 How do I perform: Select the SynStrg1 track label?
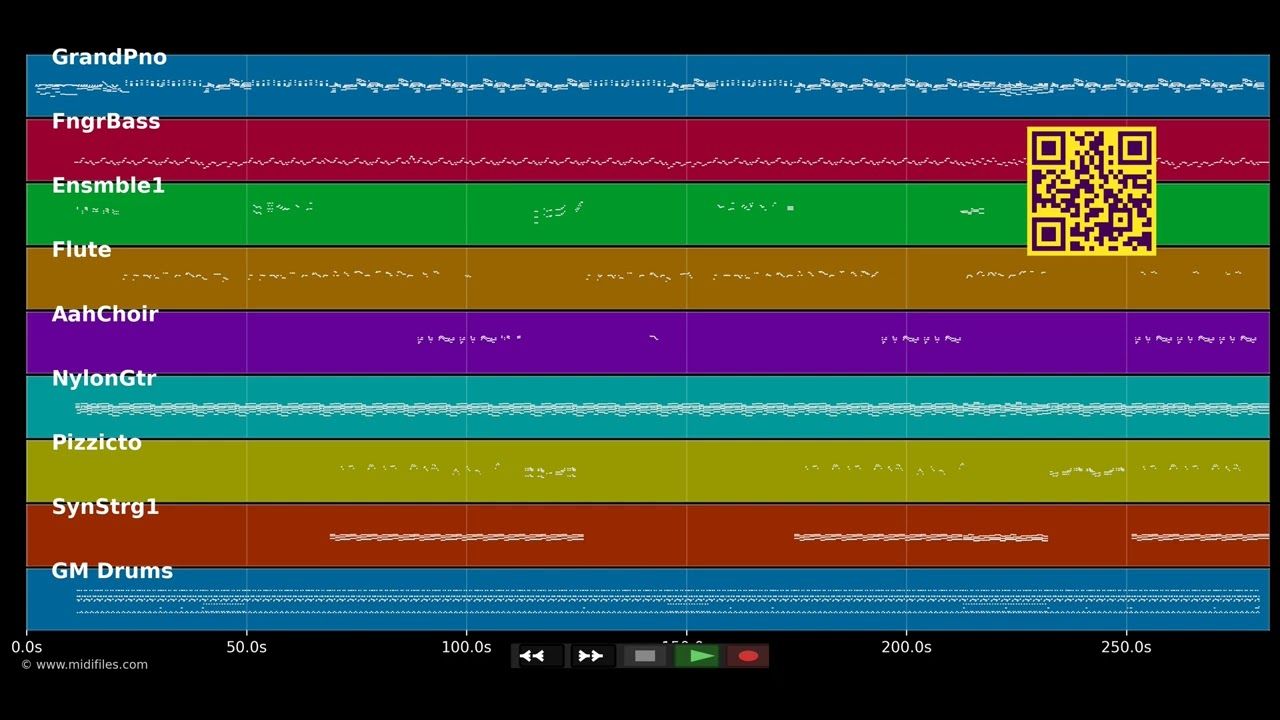[105, 506]
